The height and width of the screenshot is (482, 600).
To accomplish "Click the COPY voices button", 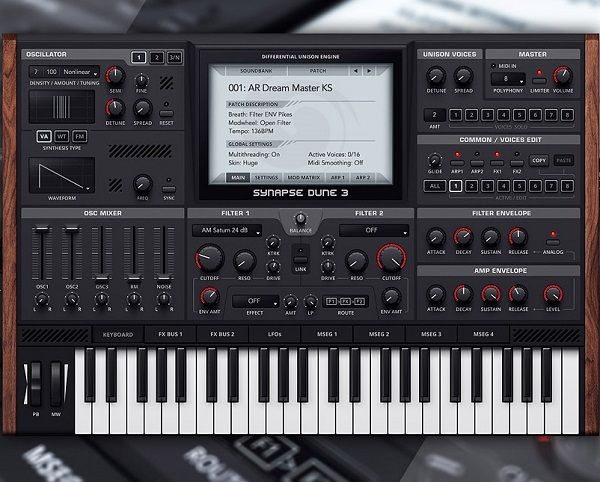I will 539,160.
